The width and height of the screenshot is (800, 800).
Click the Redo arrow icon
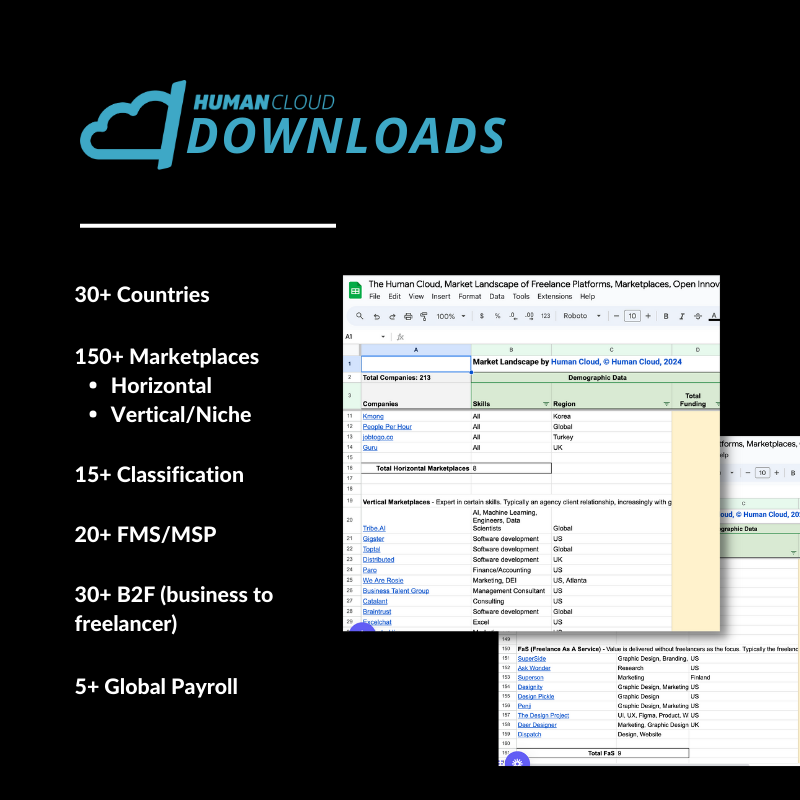pyautogui.click(x=392, y=316)
